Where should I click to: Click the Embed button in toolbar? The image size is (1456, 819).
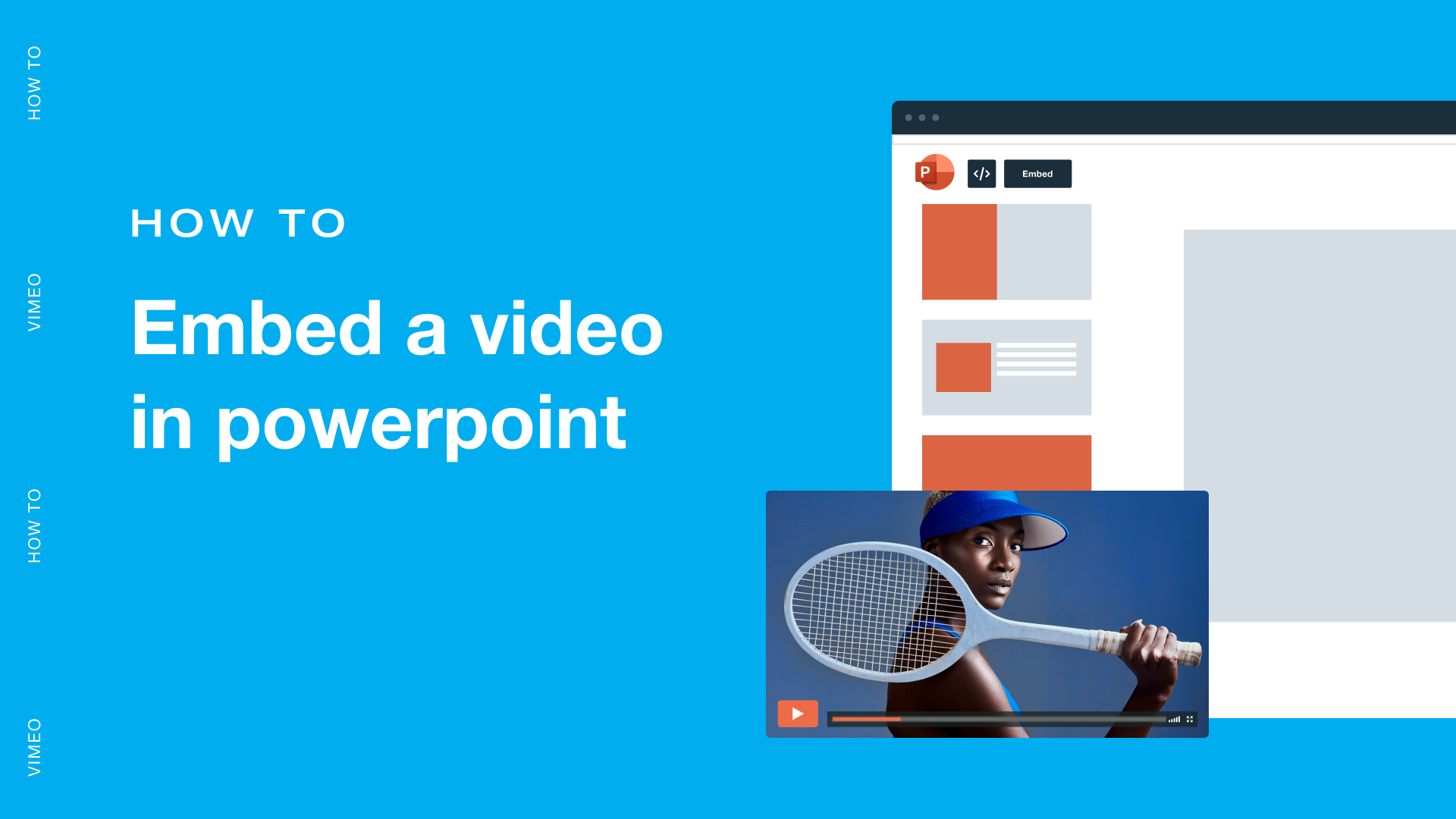coord(1037,173)
